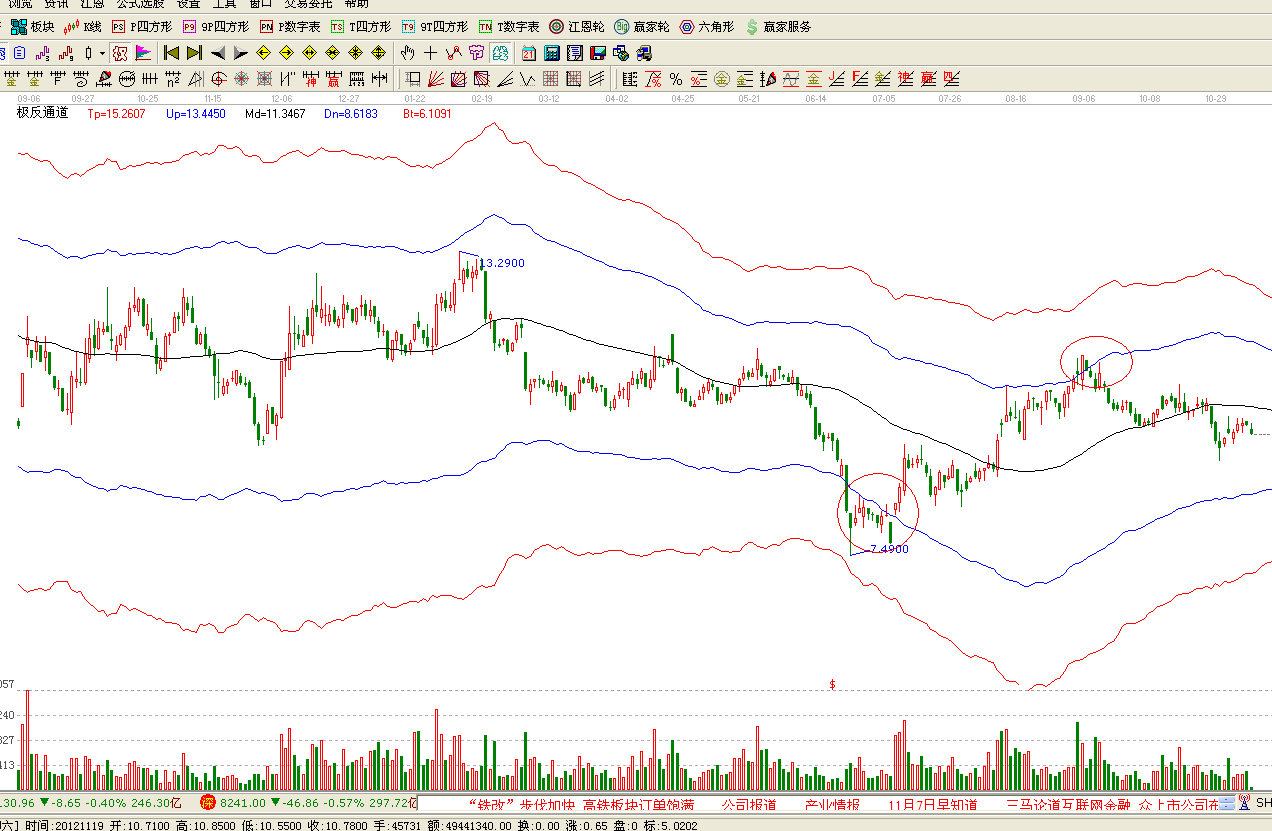Open the 公司报道 news link

coord(748,804)
